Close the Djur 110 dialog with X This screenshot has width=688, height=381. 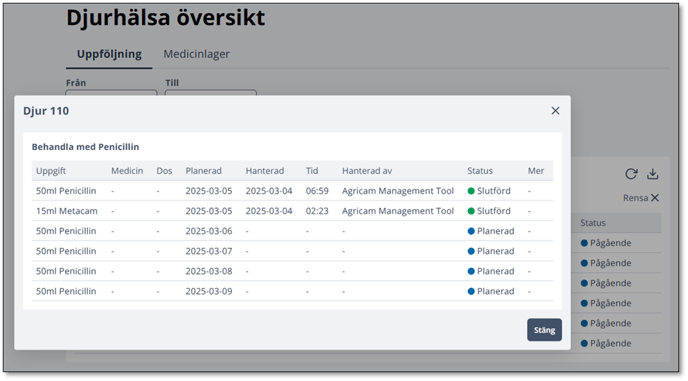point(555,111)
